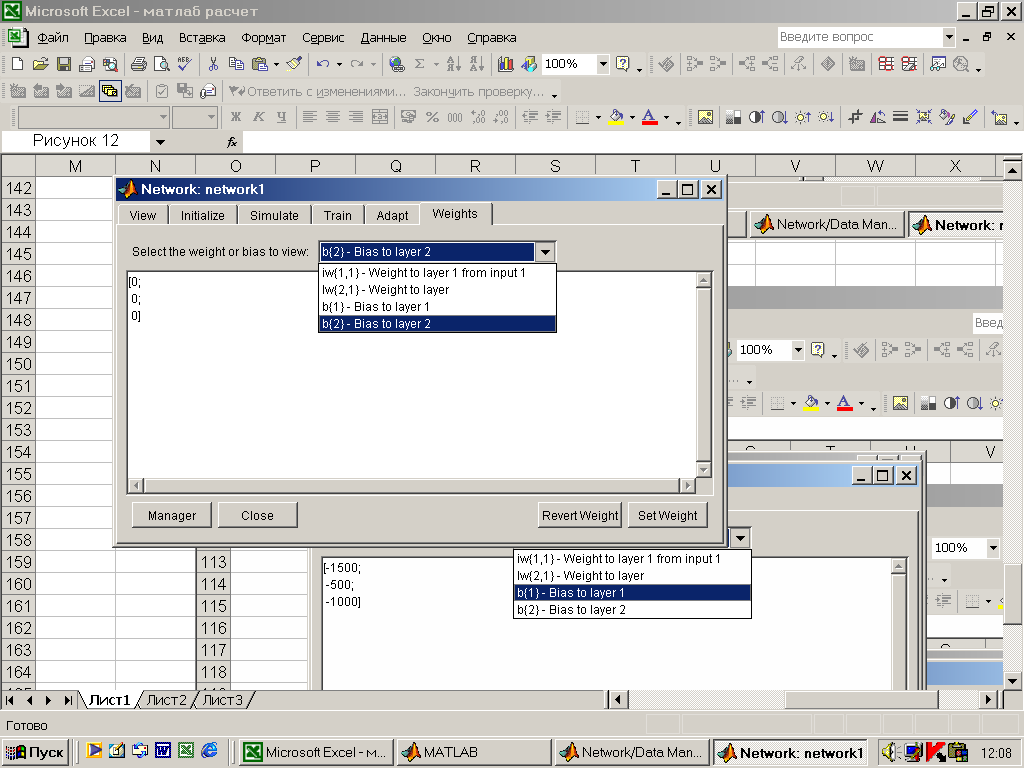Click the More Contrast icon
This screenshot has height=768, width=1024.
756,118
